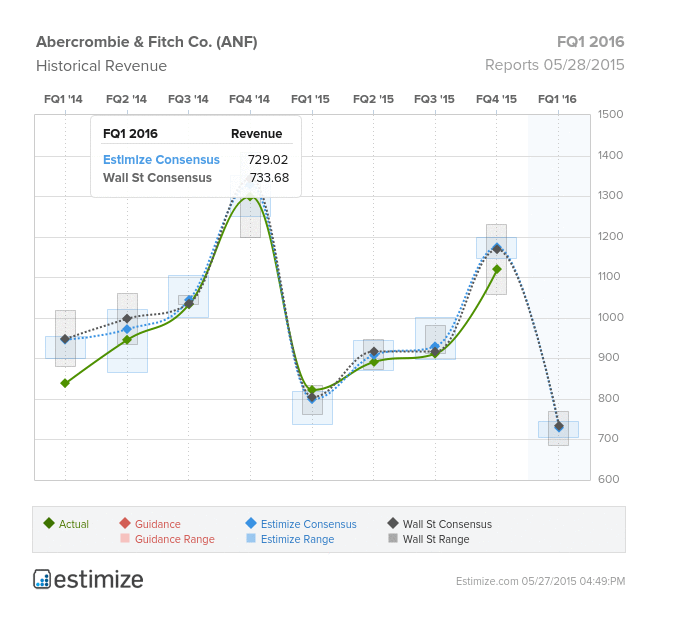Select the FQ3 '15 axis label
This screenshot has width=675, height=620.
pyautogui.click(x=434, y=99)
